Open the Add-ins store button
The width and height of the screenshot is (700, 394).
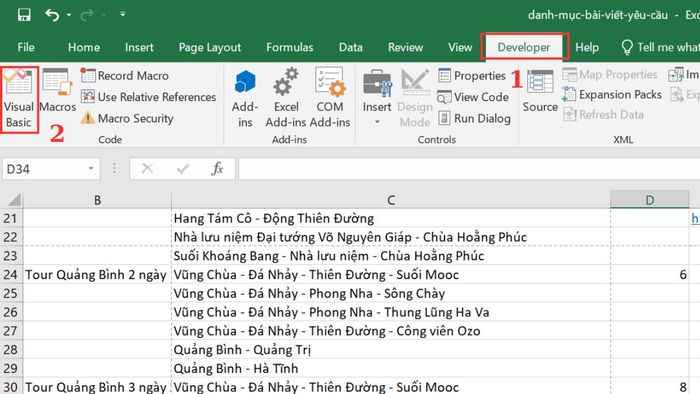[x=245, y=99]
